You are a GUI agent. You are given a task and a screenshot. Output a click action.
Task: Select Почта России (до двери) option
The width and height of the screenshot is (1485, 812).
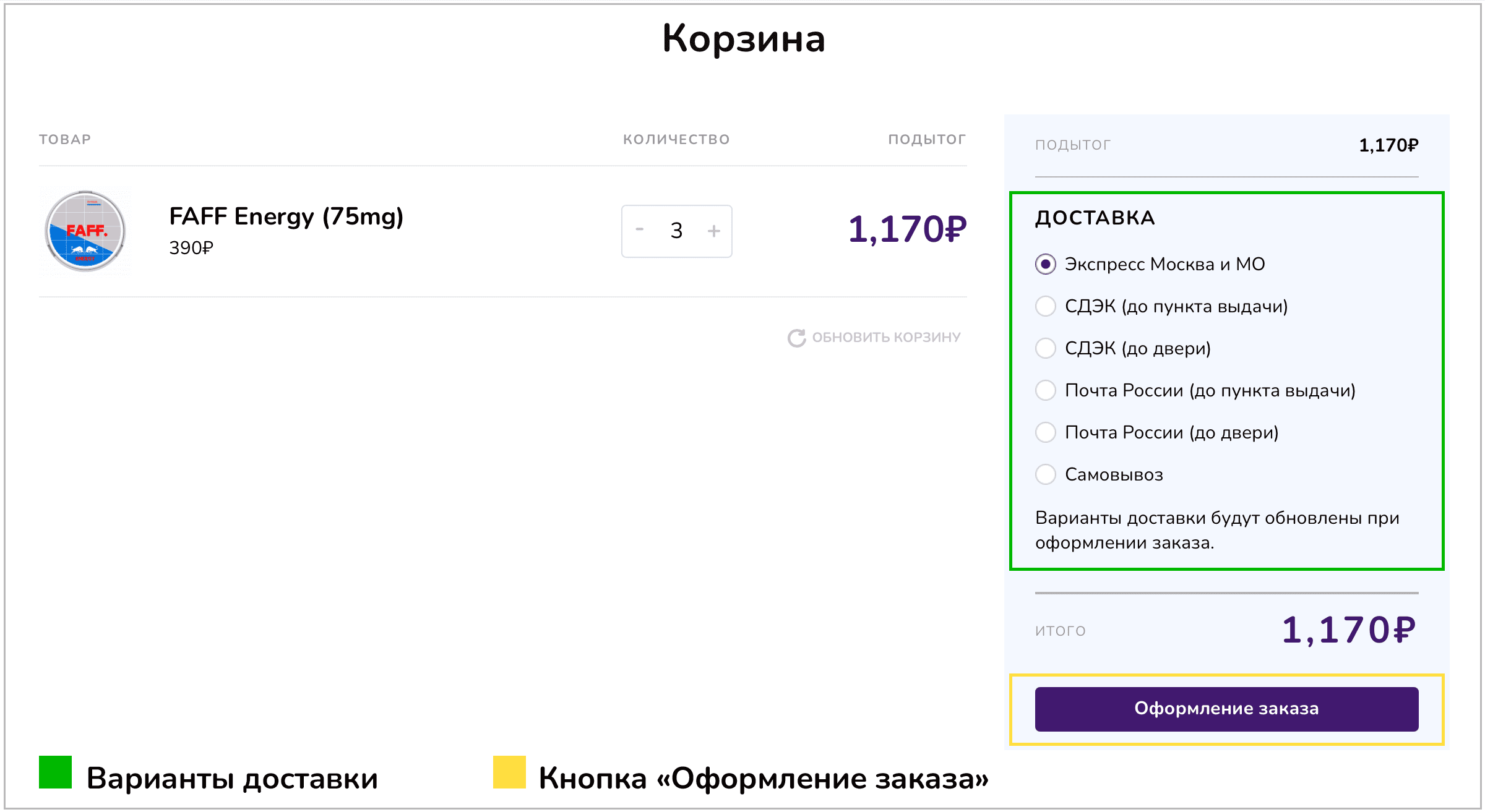(x=1046, y=432)
